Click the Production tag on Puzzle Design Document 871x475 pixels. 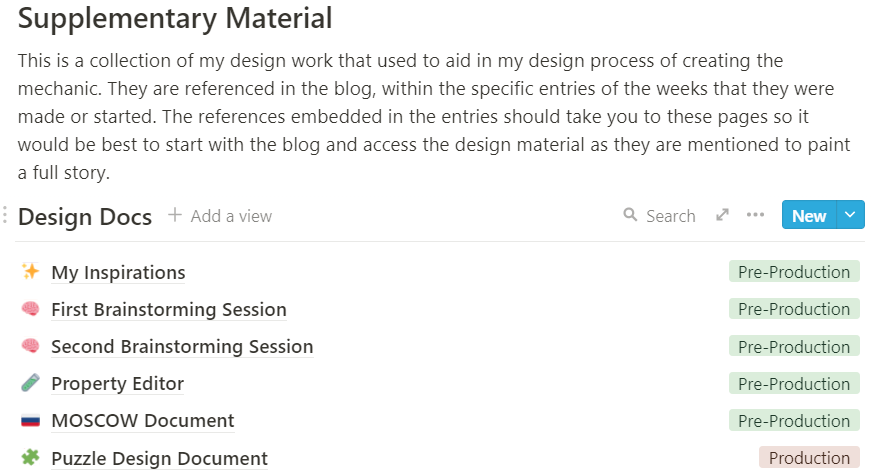click(809, 458)
